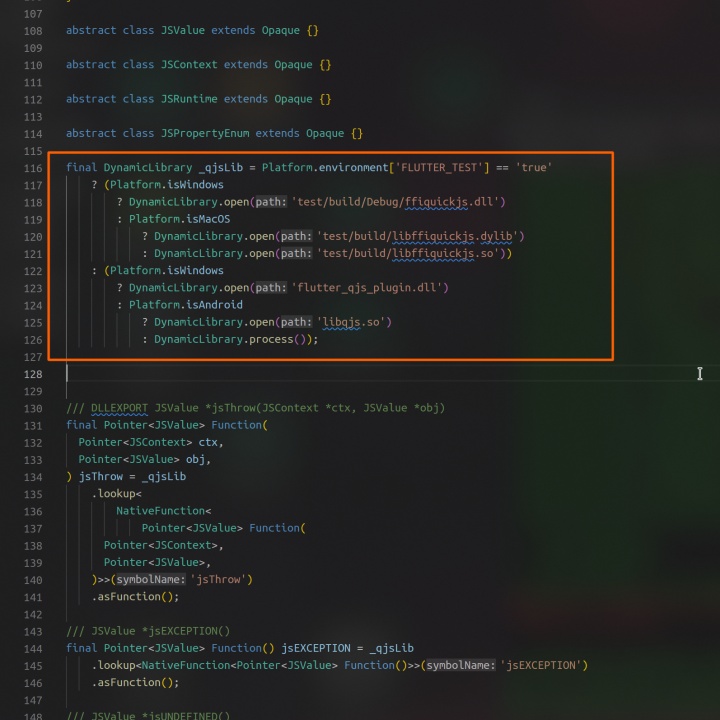Screen dimensions: 720x720
Task: Click JSValue class name on line 108
Action: point(183,30)
